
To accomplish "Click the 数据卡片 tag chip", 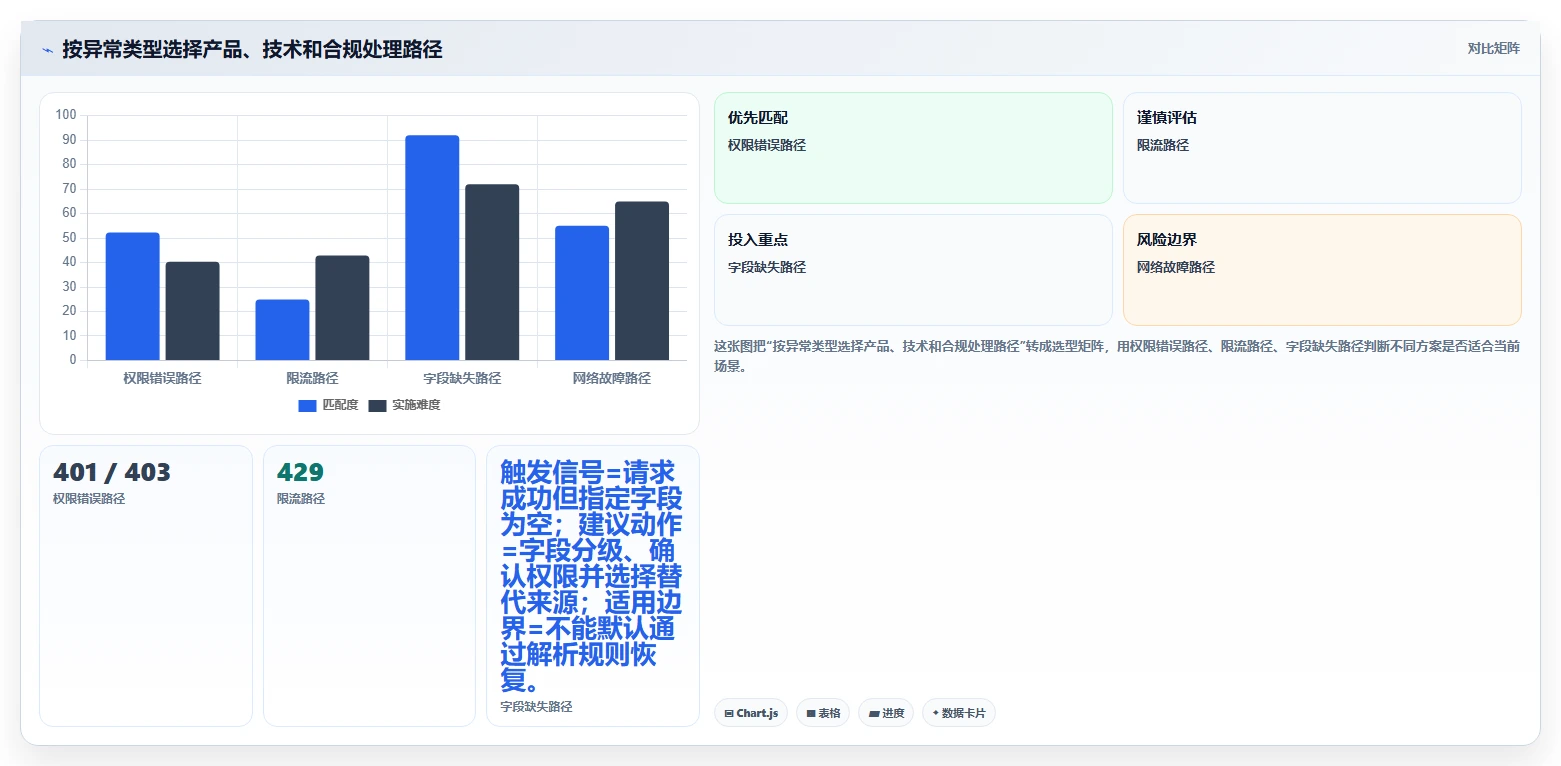I will (x=959, y=713).
